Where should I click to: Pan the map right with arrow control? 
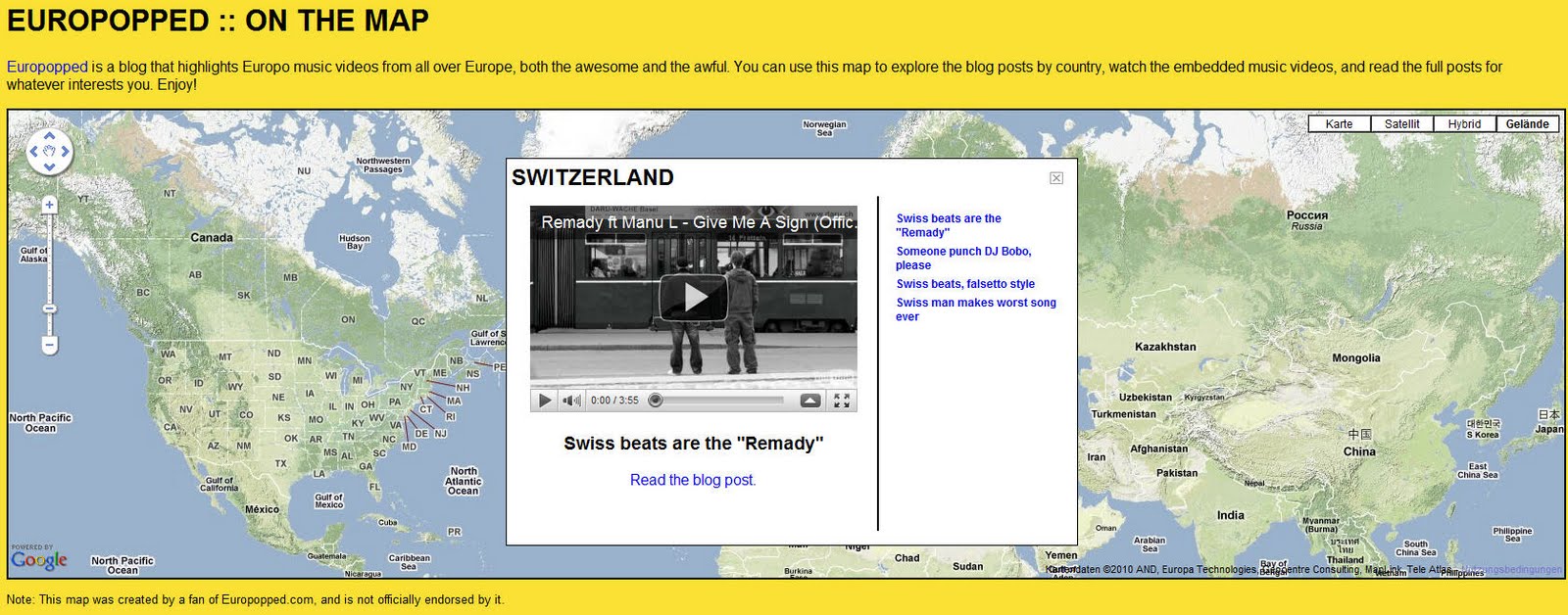[65, 152]
